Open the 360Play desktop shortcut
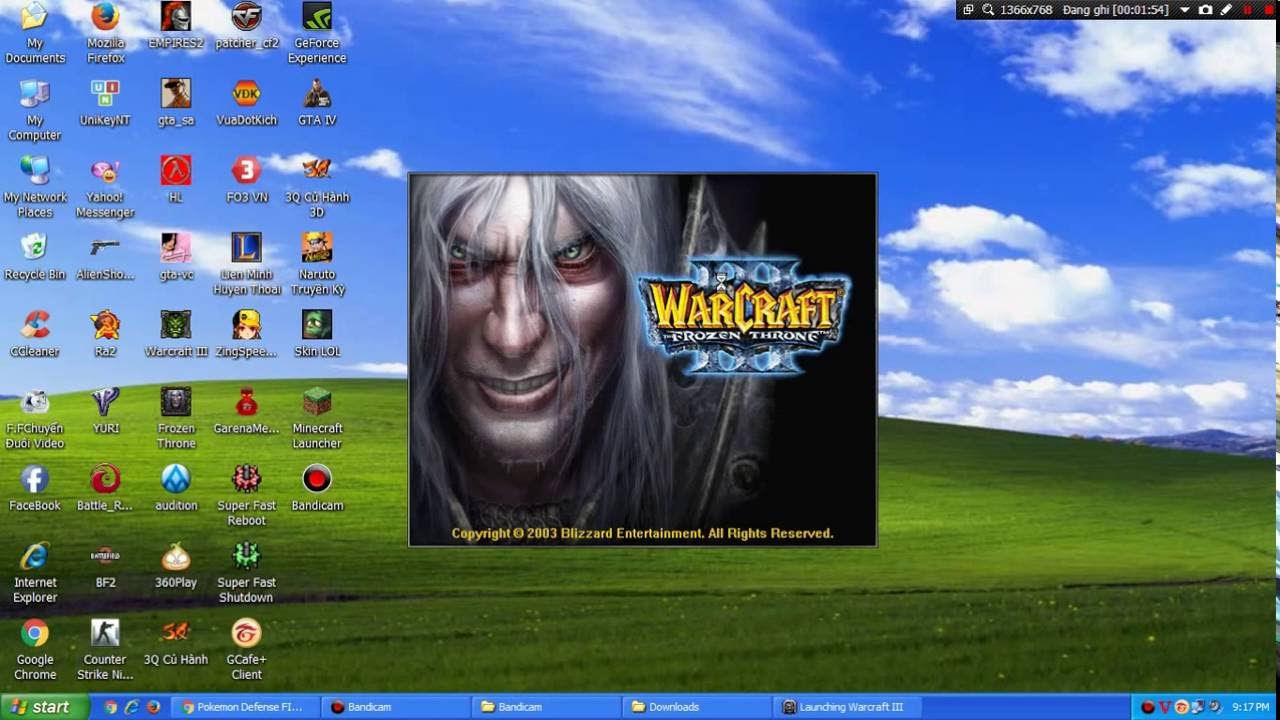This screenshot has height=720, width=1280. (176, 565)
